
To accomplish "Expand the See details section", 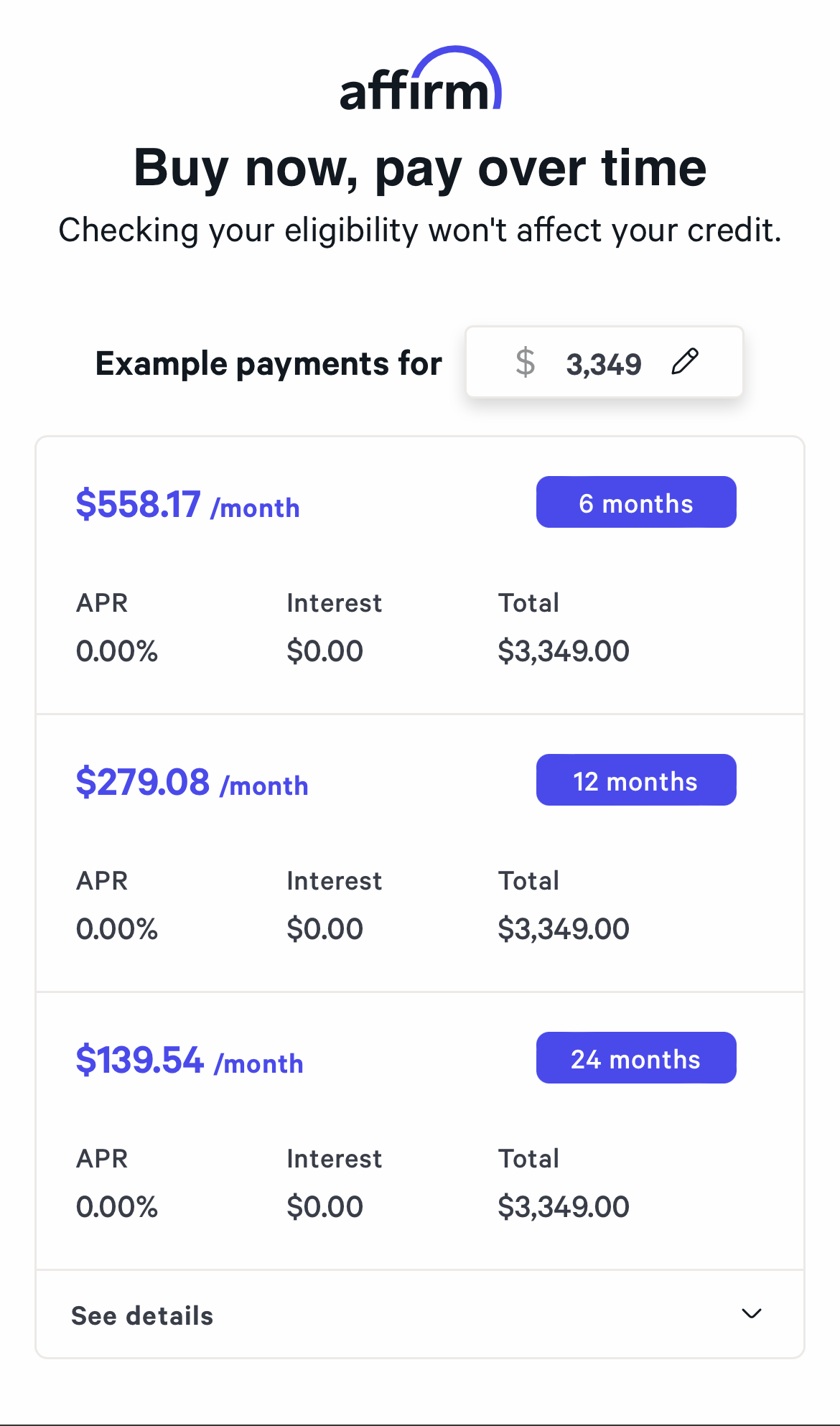I will 142,1315.
